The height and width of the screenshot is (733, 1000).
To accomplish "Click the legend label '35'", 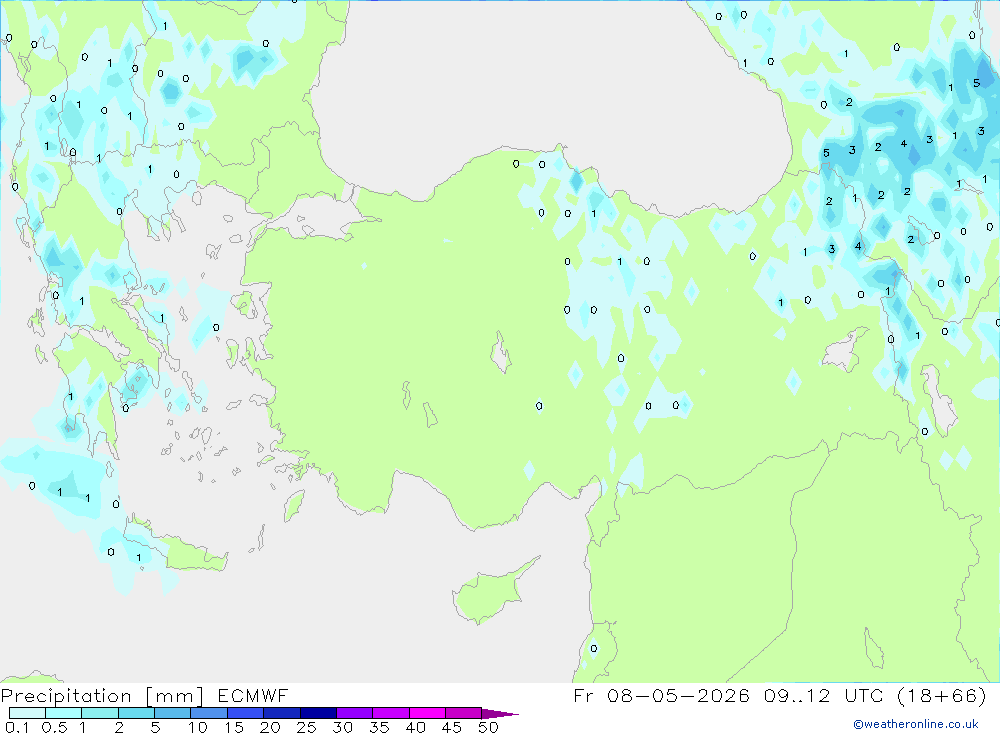I will pyautogui.click(x=379, y=727).
